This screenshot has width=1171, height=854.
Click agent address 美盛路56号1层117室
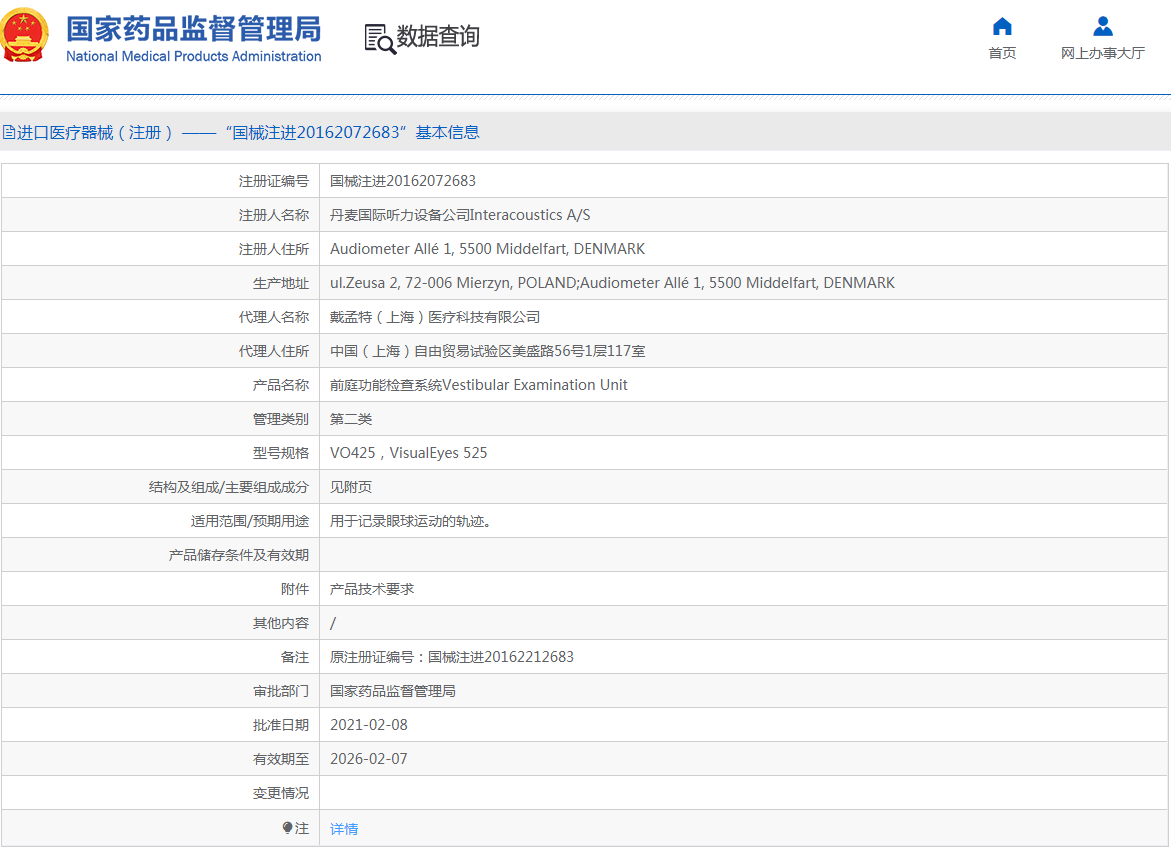pyautogui.click(x=488, y=351)
